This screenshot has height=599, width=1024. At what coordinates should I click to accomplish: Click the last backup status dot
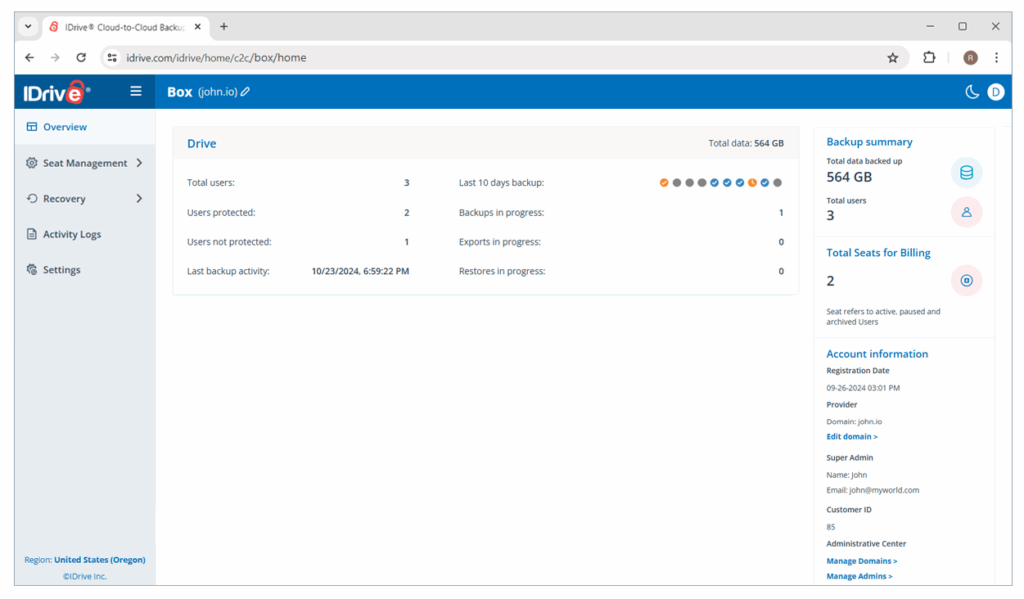pos(777,183)
